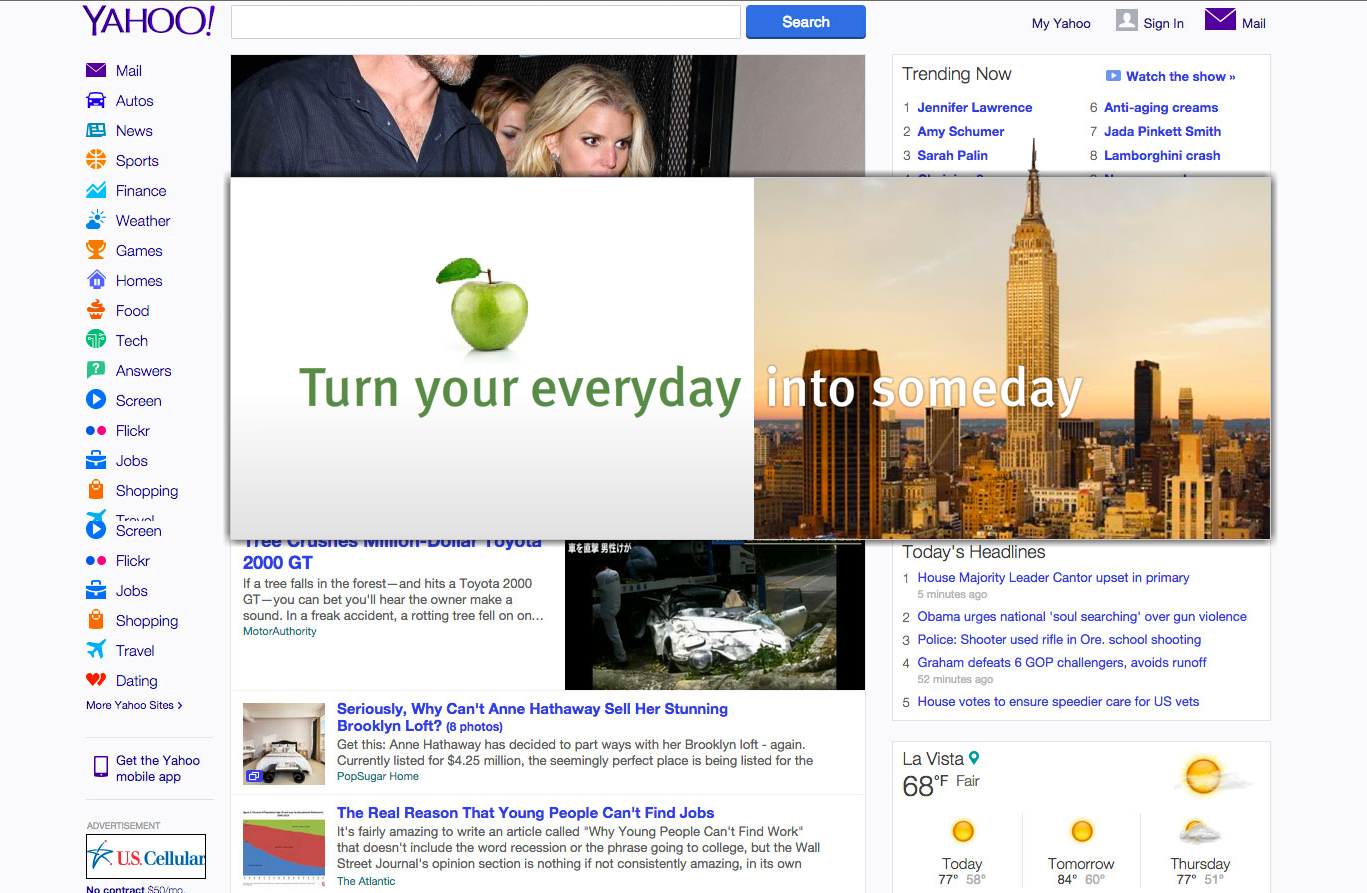Click the location pin next to La Vista

point(974,758)
